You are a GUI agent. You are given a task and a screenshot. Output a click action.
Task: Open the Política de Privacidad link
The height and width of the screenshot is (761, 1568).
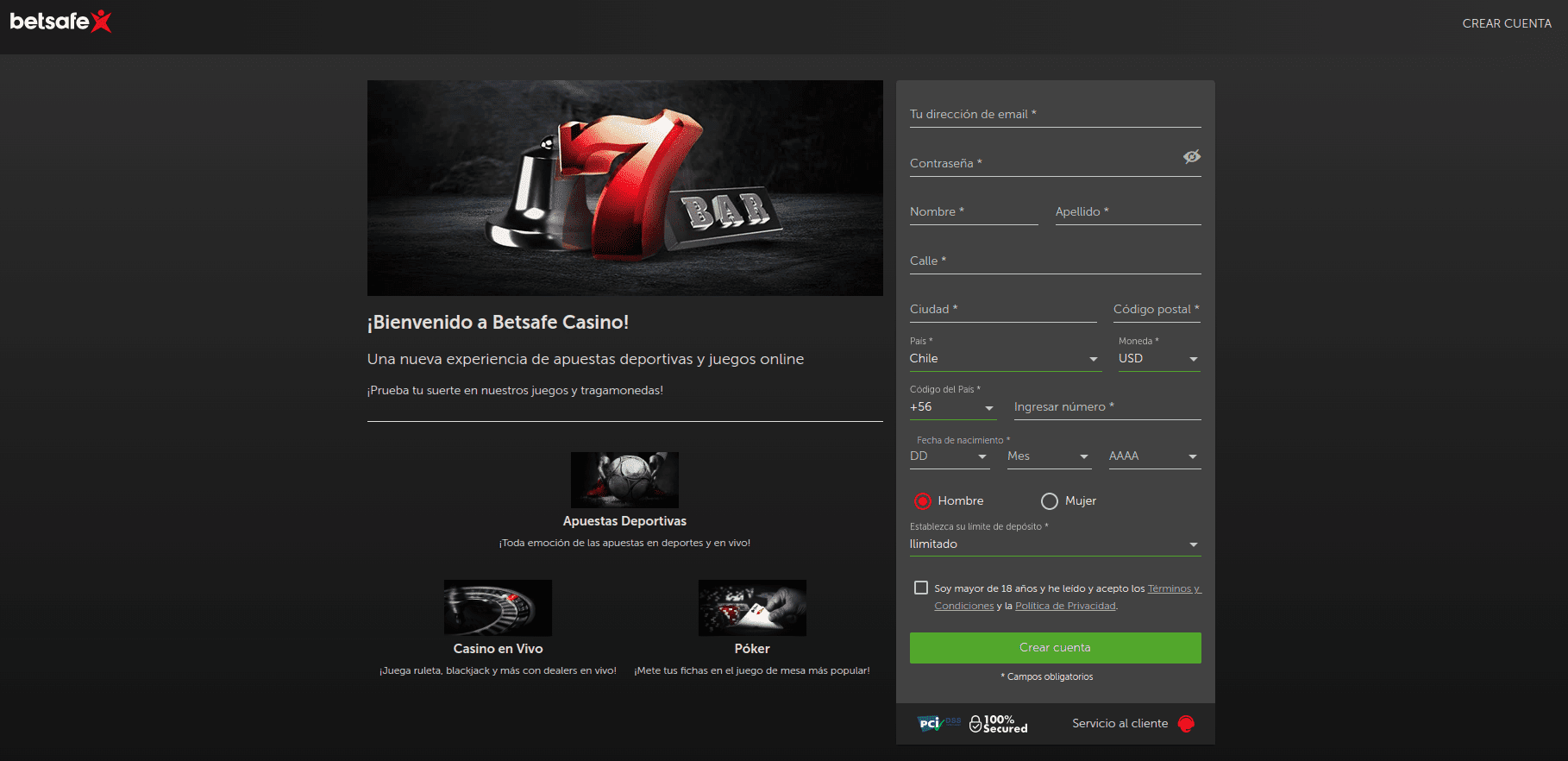(1065, 606)
